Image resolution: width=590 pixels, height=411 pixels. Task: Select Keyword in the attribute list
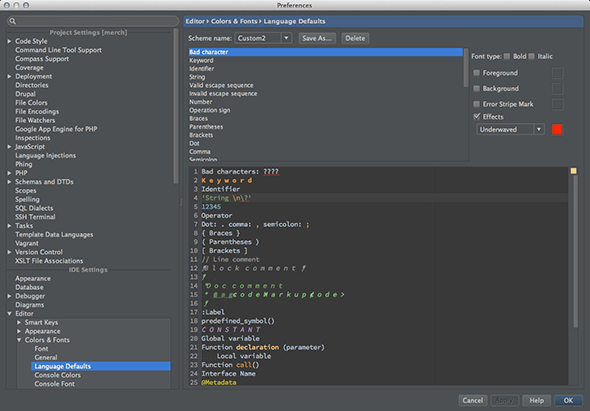tap(201, 60)
